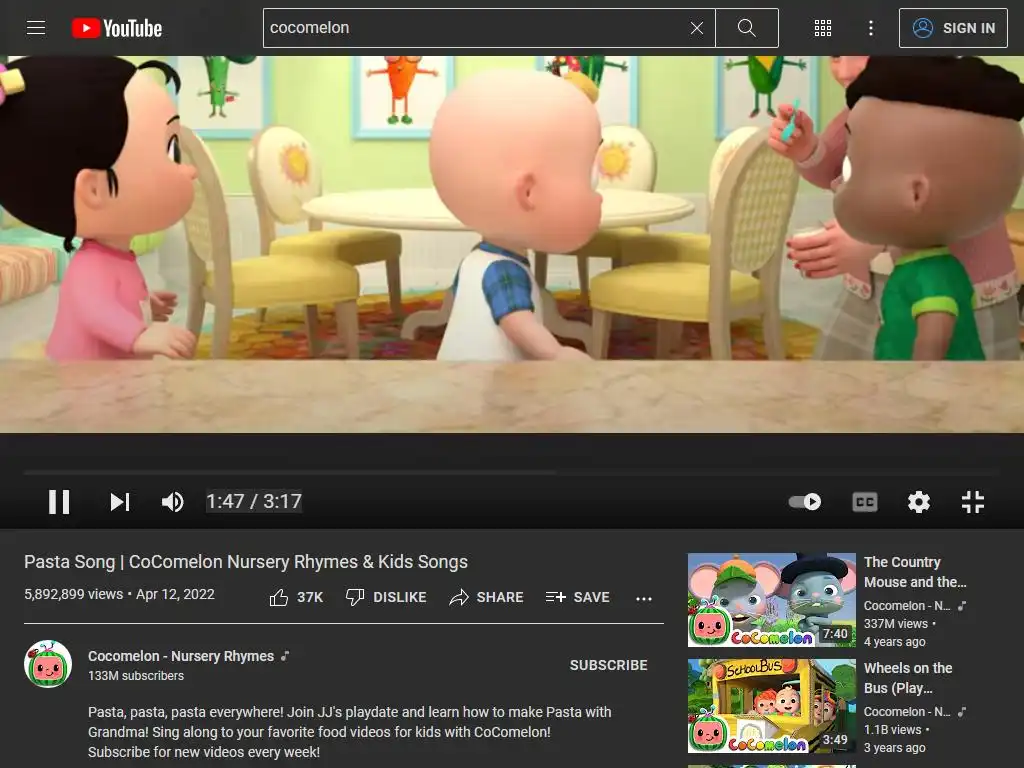Image resolution: width=1024 pixels, height=768 pixels.
Task: Save the video to a playlist
Action: (x=578, y=597)
